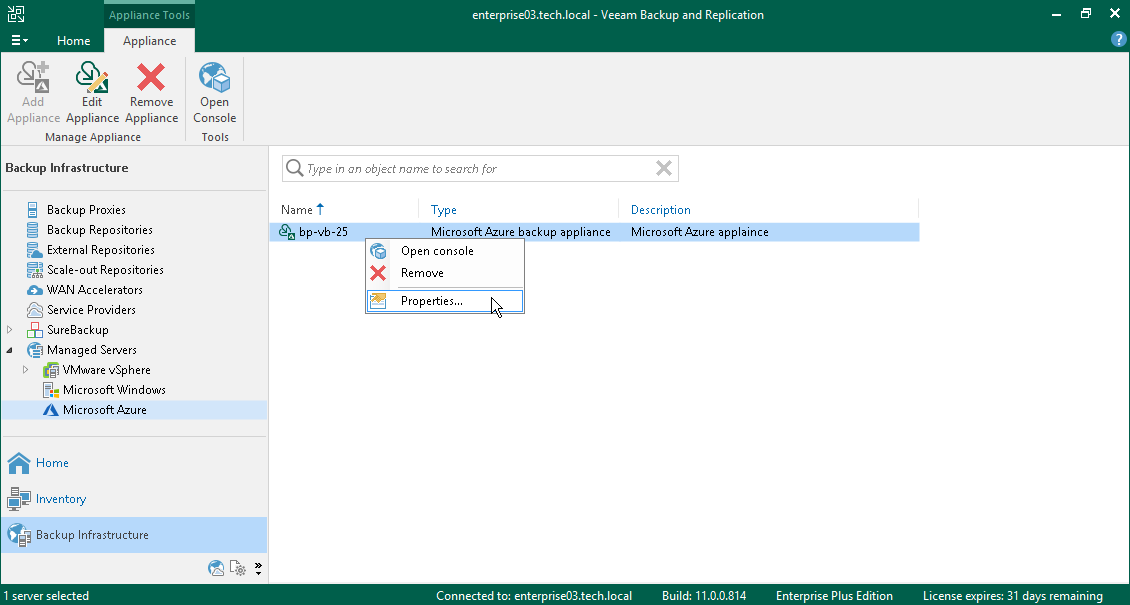
Task: Choose Open console from the context menu
Action: [445, 251]
